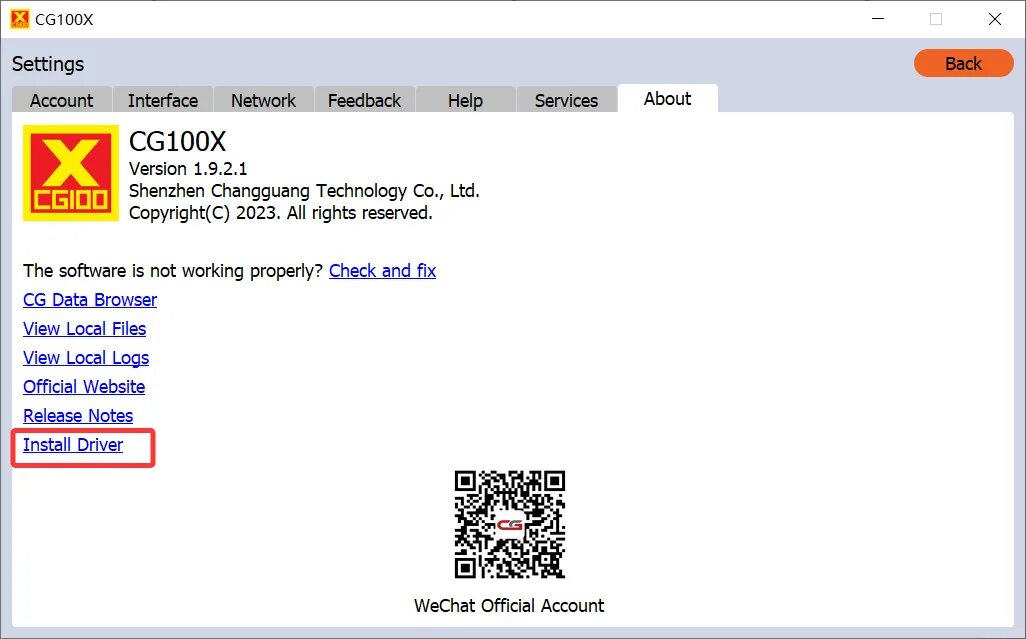Open the CG Data Browser link
Screen dimensions: 1026x639
pos(90,300)
